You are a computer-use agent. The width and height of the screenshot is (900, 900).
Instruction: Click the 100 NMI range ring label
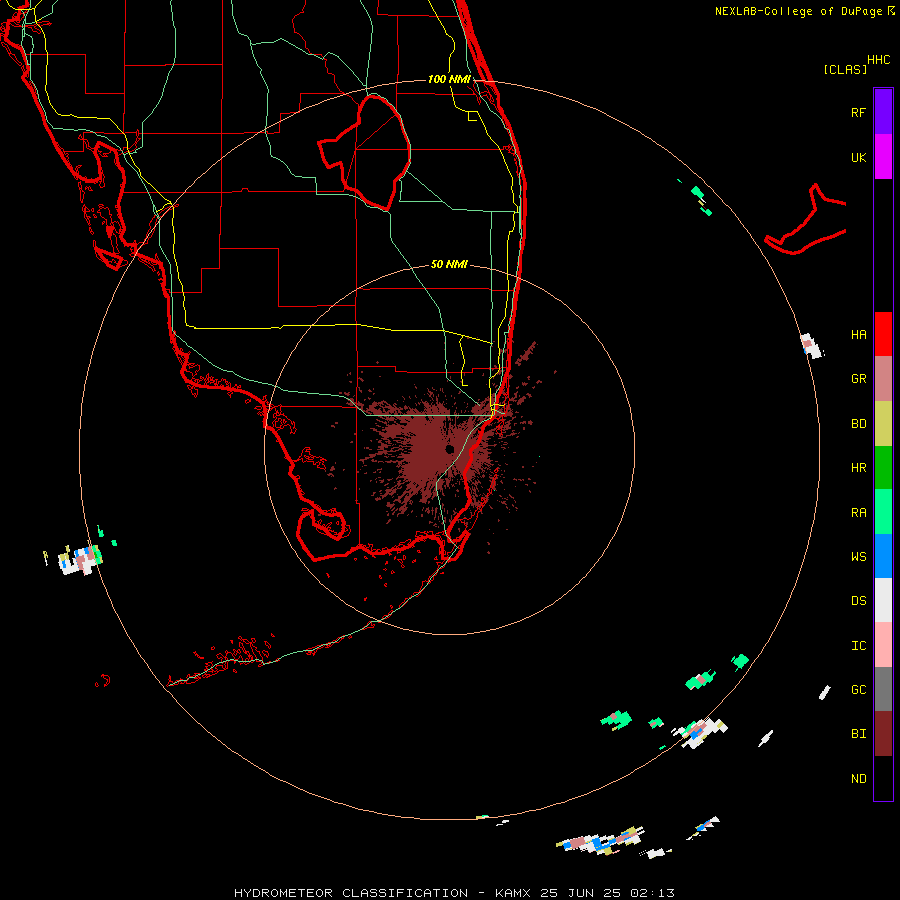click(x=449, y=79)
